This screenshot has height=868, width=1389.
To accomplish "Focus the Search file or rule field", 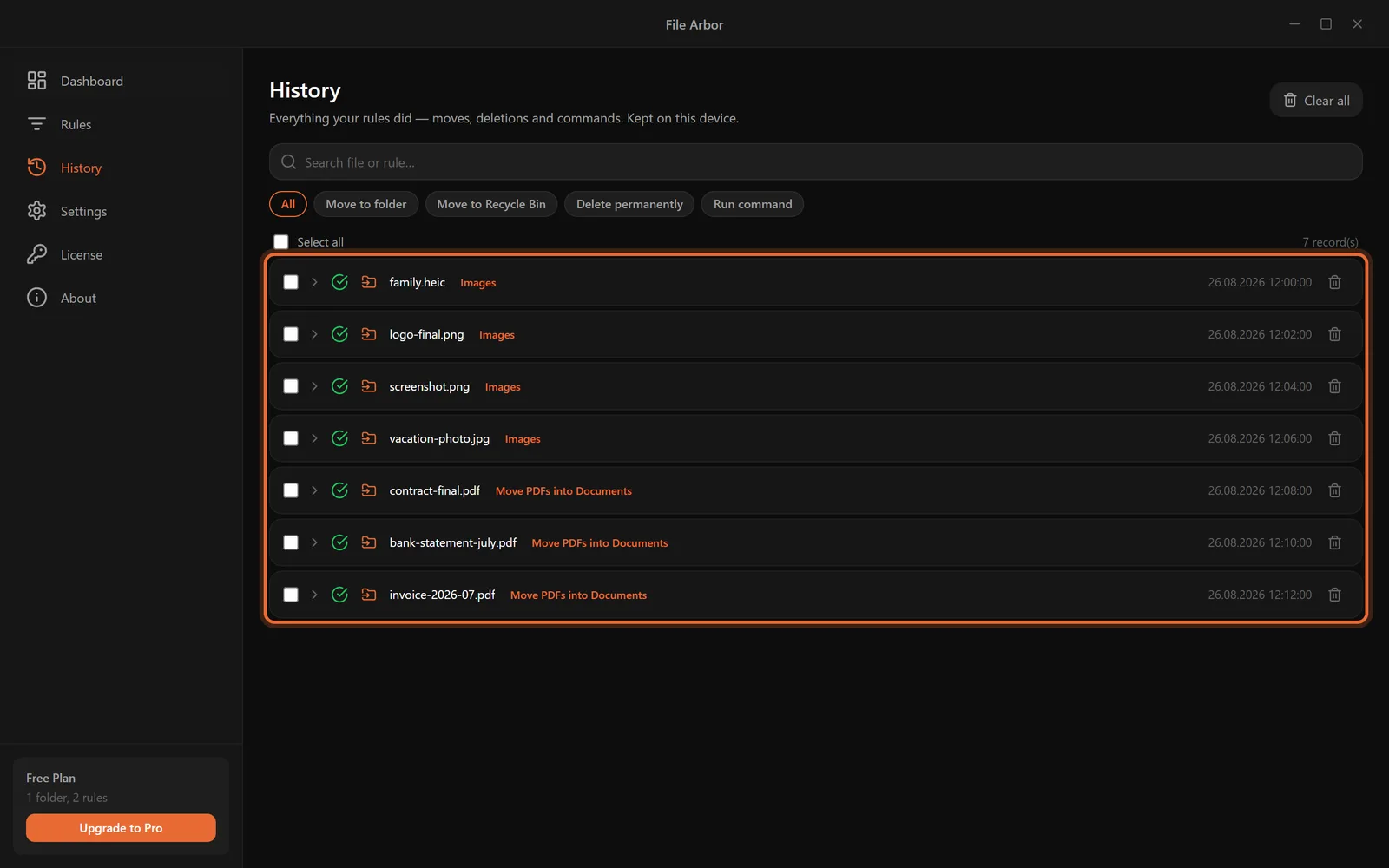I will pos(816,162).
